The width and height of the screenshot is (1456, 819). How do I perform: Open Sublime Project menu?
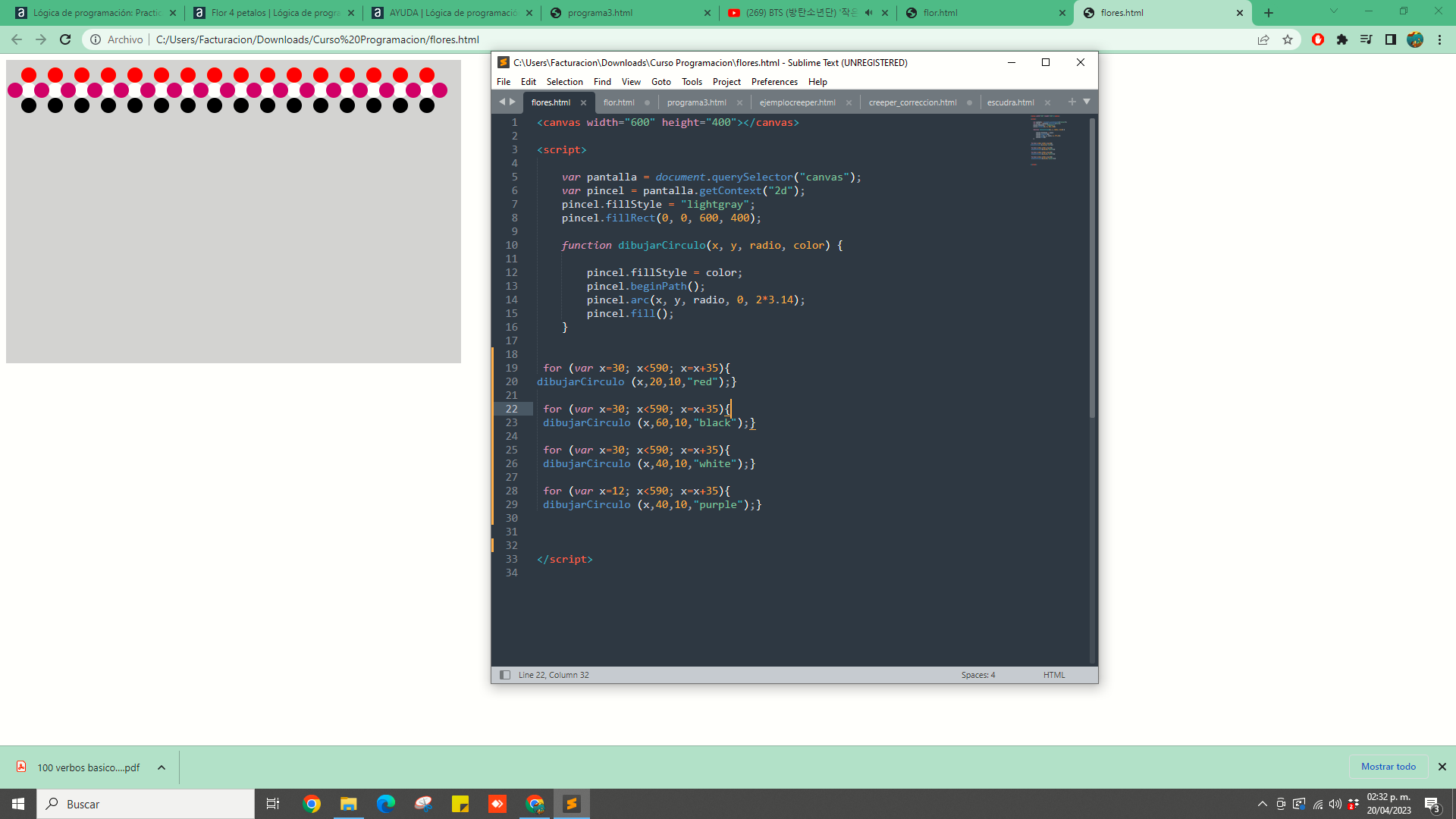point(726,82)
